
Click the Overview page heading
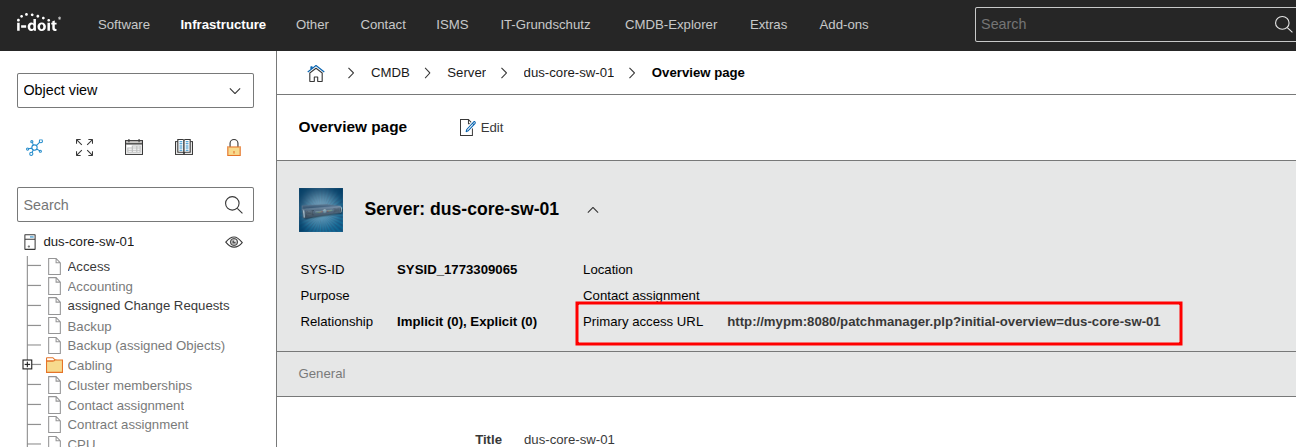(x=353, y=127)
